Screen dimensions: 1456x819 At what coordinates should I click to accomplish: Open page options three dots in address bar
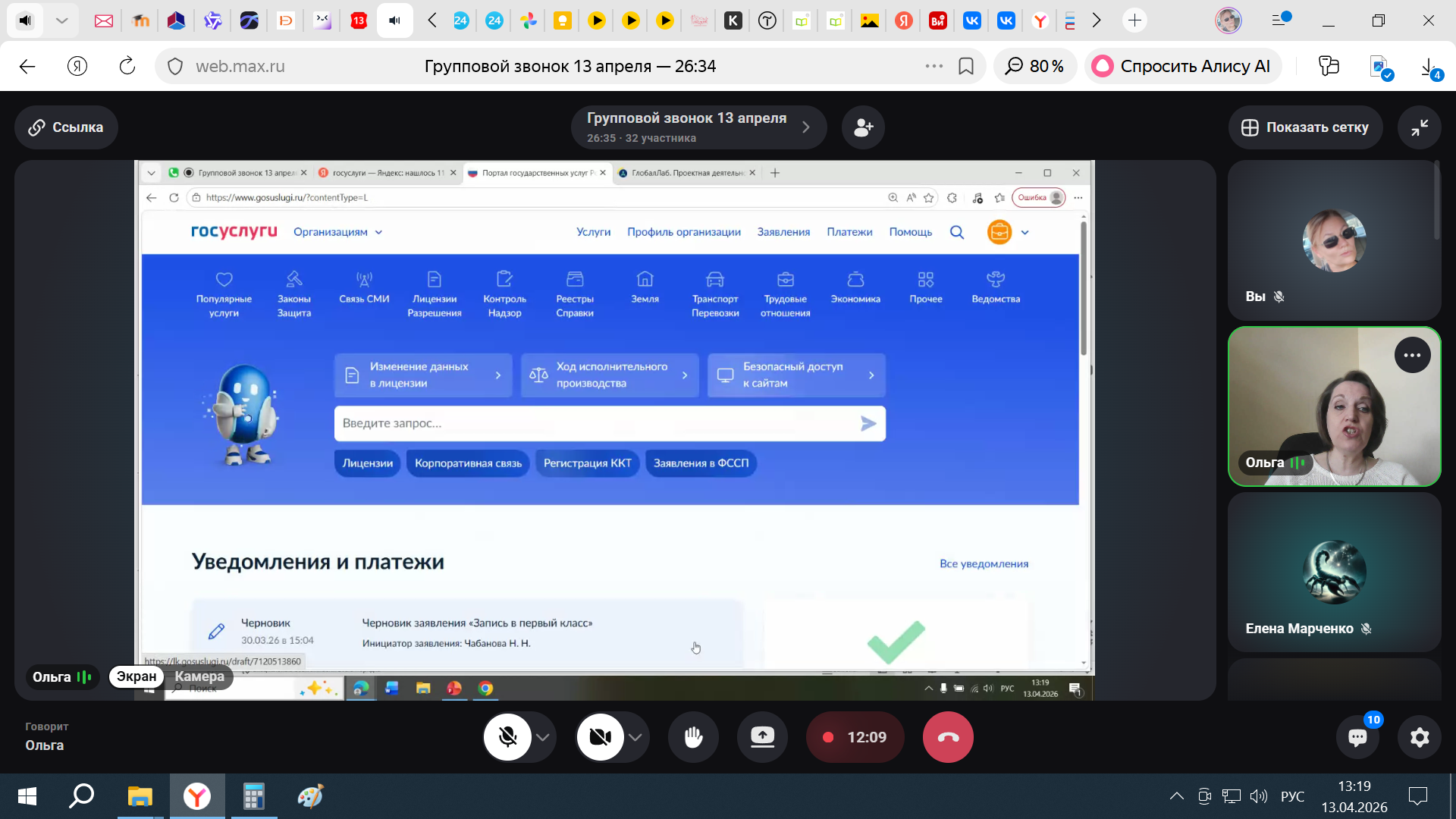[934, 67]
